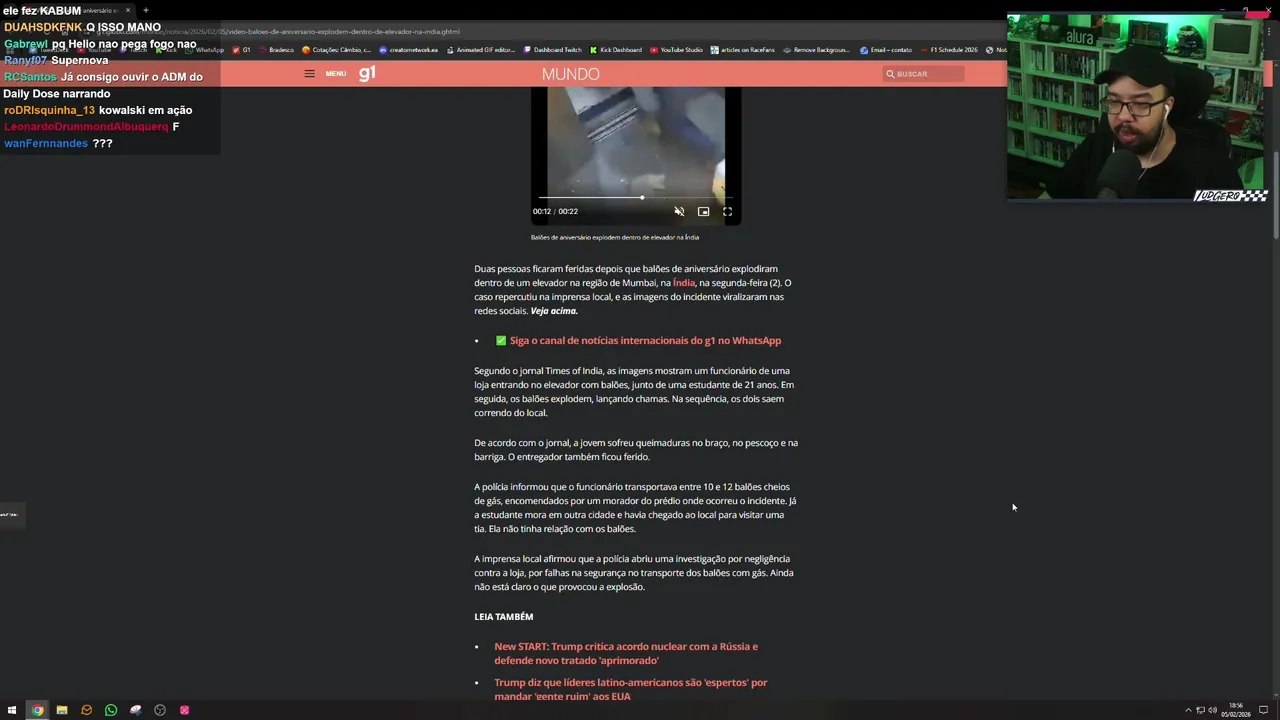Toggle picture-in-picture on the video player
The image size is (1280, 720).
pyautogui.click(x=703, y=211)
